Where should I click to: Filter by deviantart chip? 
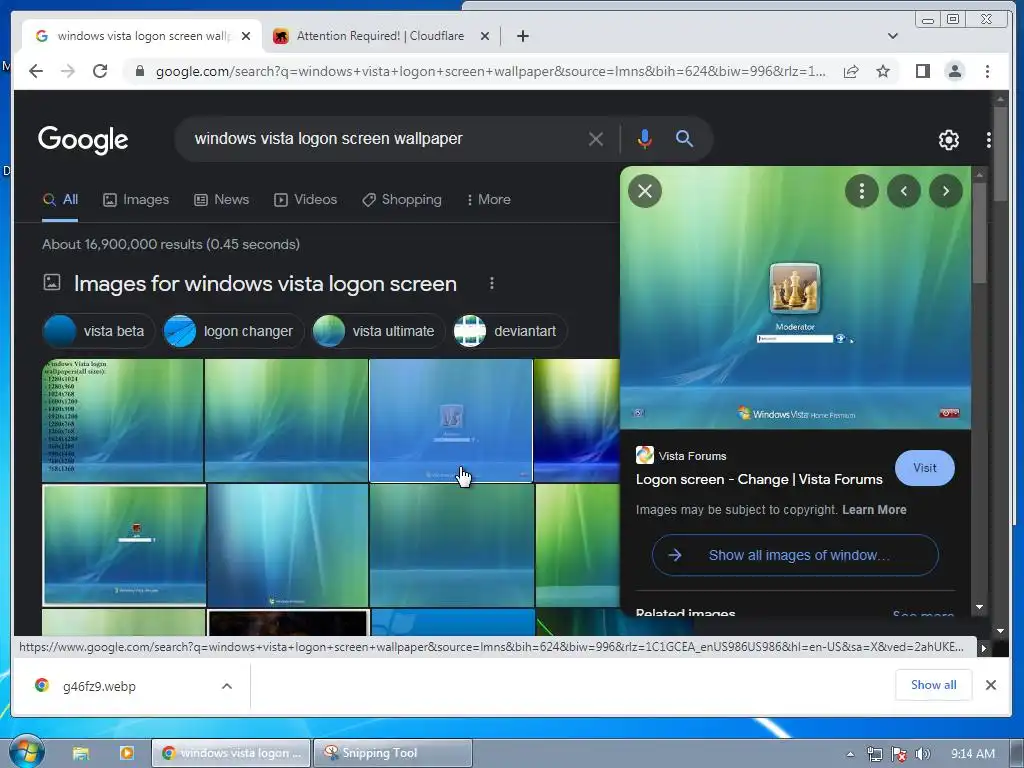(x=509, y=331)
